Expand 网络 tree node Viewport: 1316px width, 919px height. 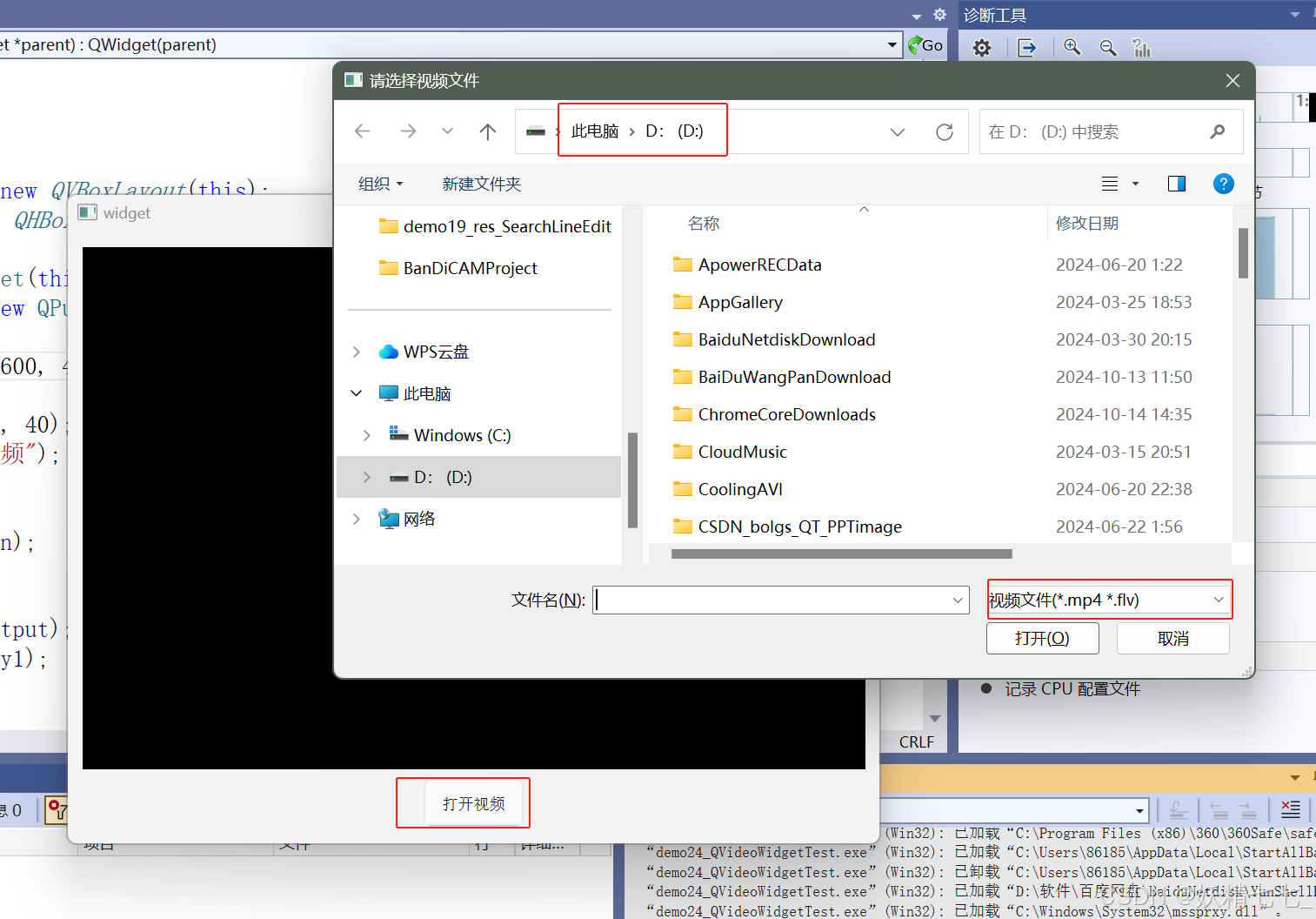pyautogui.click(x=357, y=519)
